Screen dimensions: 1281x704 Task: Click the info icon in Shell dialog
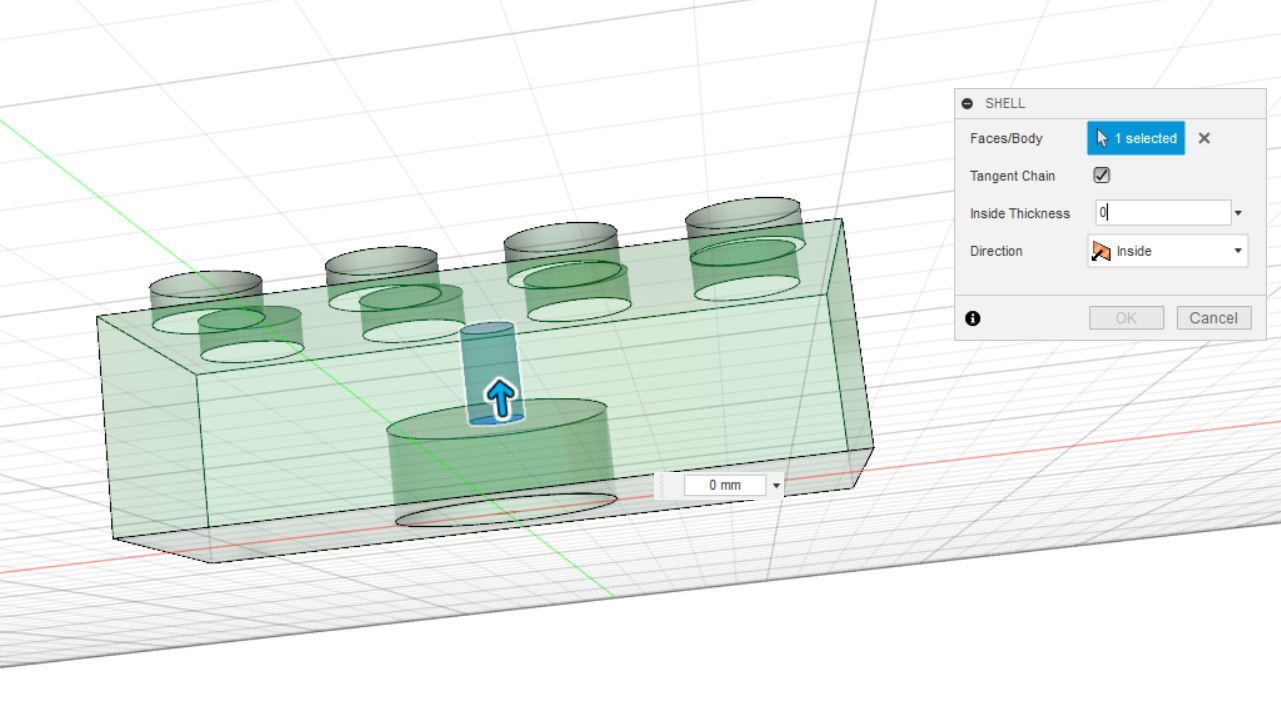click(x=973, y=318)
